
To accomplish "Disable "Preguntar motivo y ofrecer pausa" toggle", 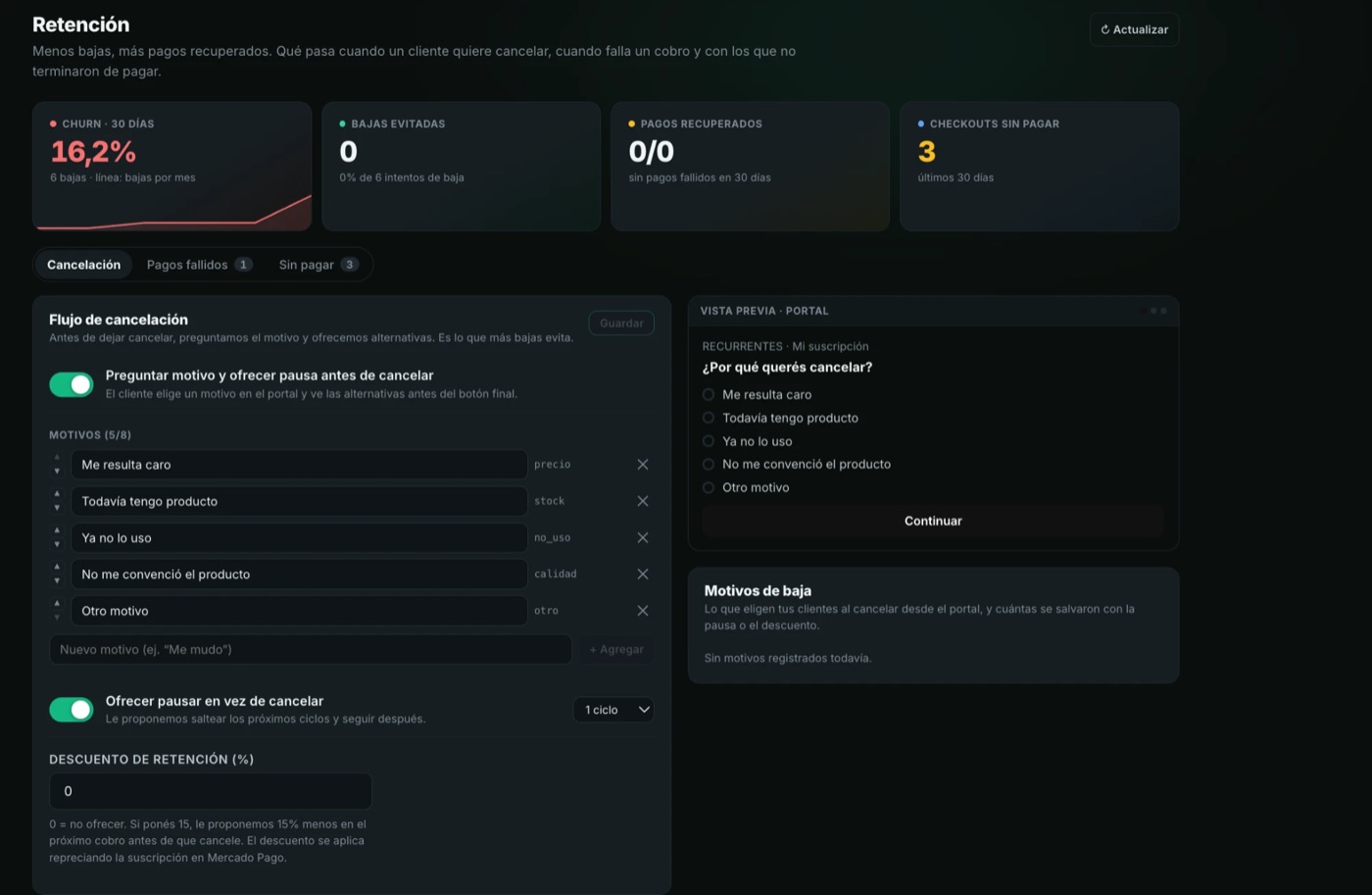I will (72, 384).
